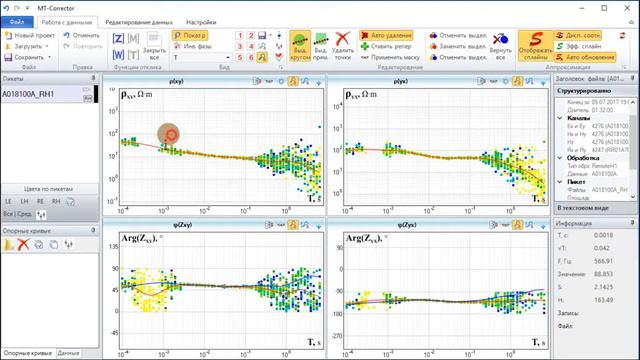
Task: Select view layout number 3
Action: pos(240,47)
